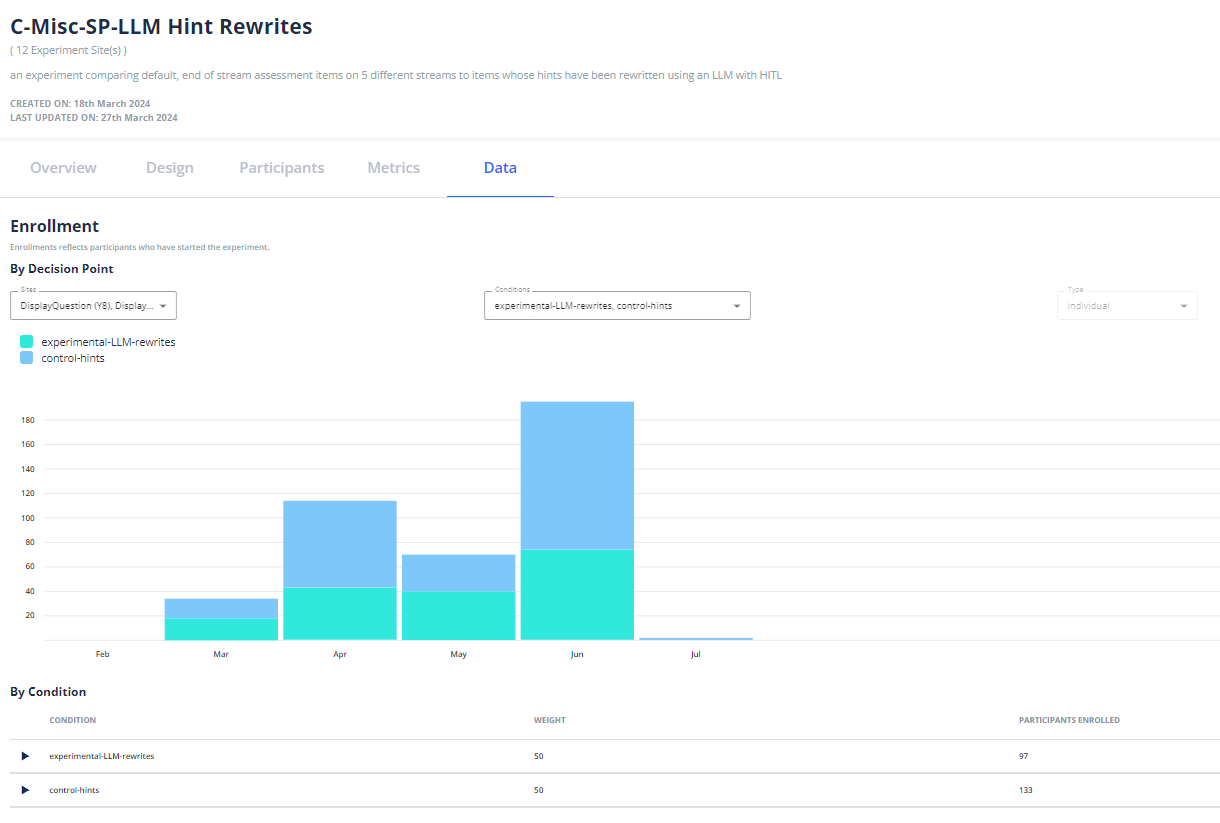The height and width of the screenshot is (823, 1220).
Task: Click participants enrolled value 133
Action: coord(1026,790)
